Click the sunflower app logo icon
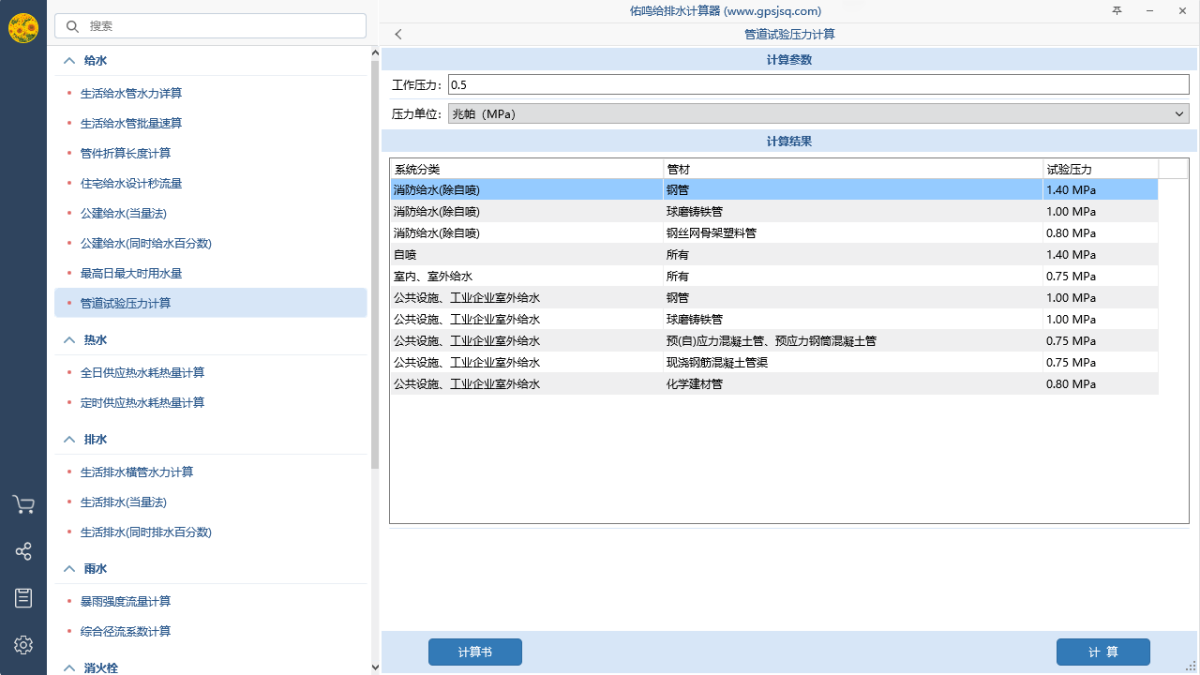Screen dimensions: 1200x675 (x=23, y=29)
